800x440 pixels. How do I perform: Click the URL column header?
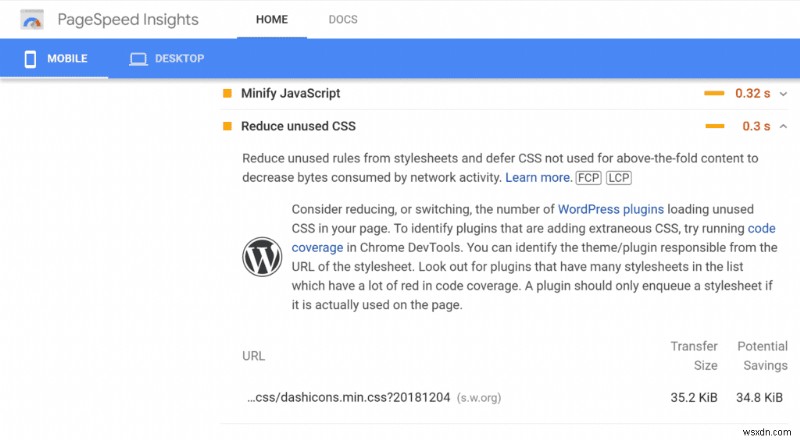[254, 356]
